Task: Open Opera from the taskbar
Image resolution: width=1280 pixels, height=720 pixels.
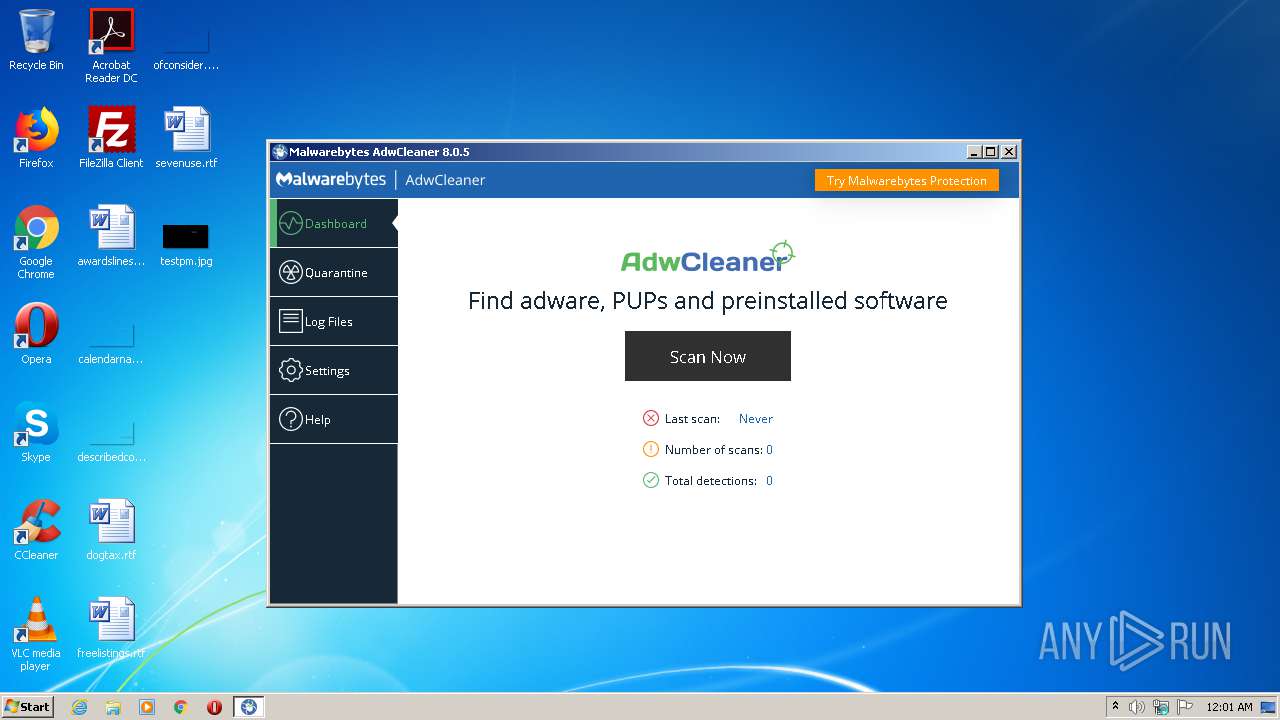Action: click(x=214, y=707)
